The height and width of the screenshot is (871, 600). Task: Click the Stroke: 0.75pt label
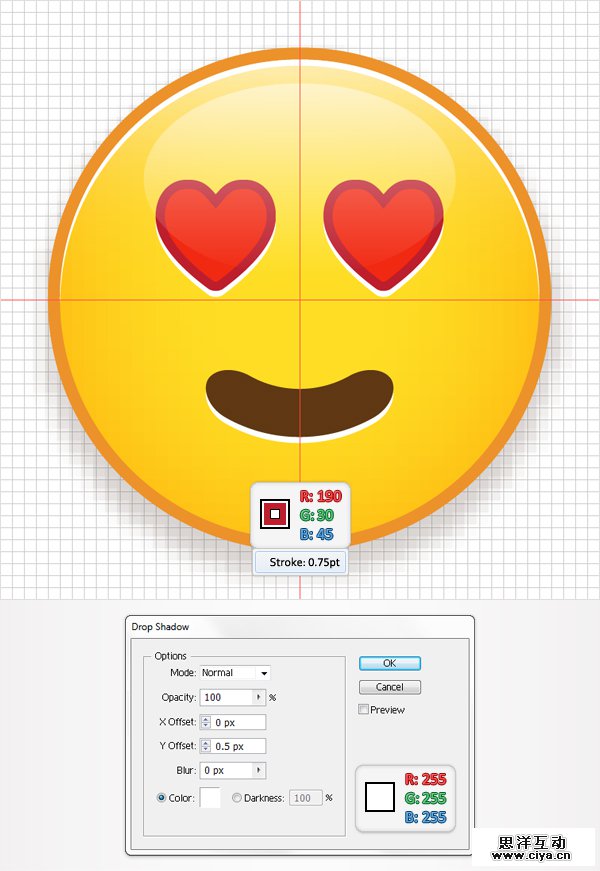[x=304, y=563]
